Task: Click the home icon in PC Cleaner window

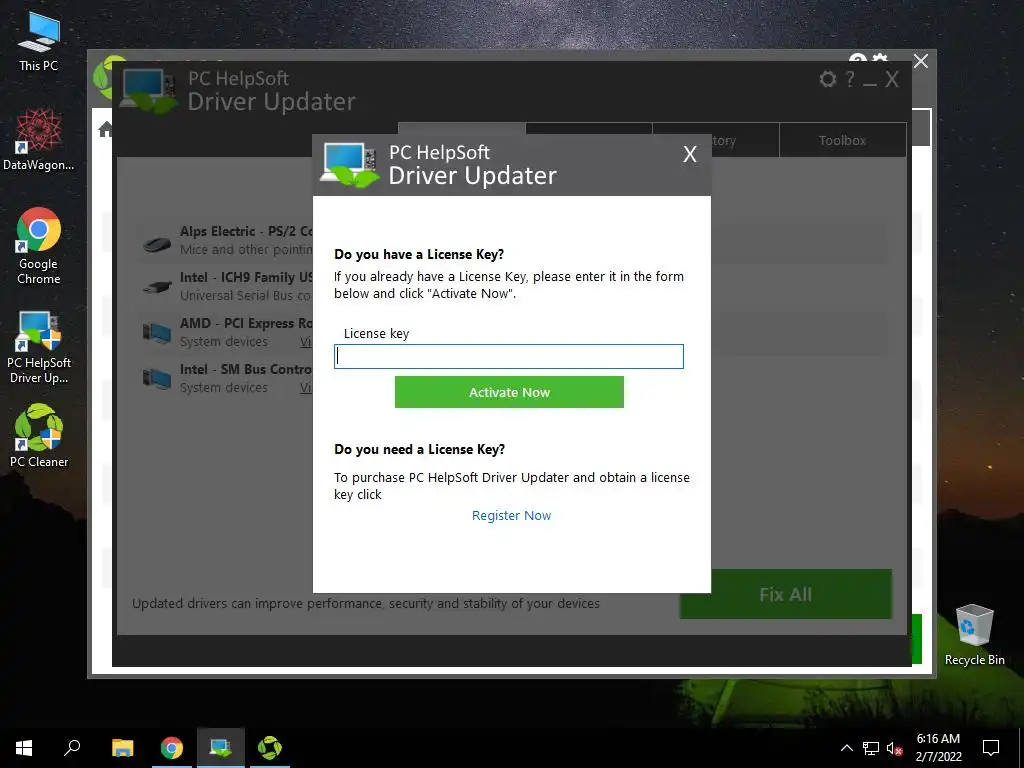Action: (104, 130)
